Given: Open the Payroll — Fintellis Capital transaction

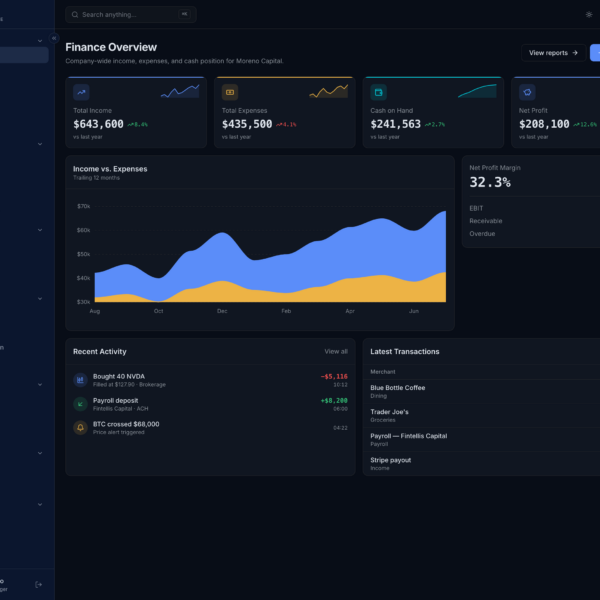Looking at the screenshot, I should pos(481,440).
